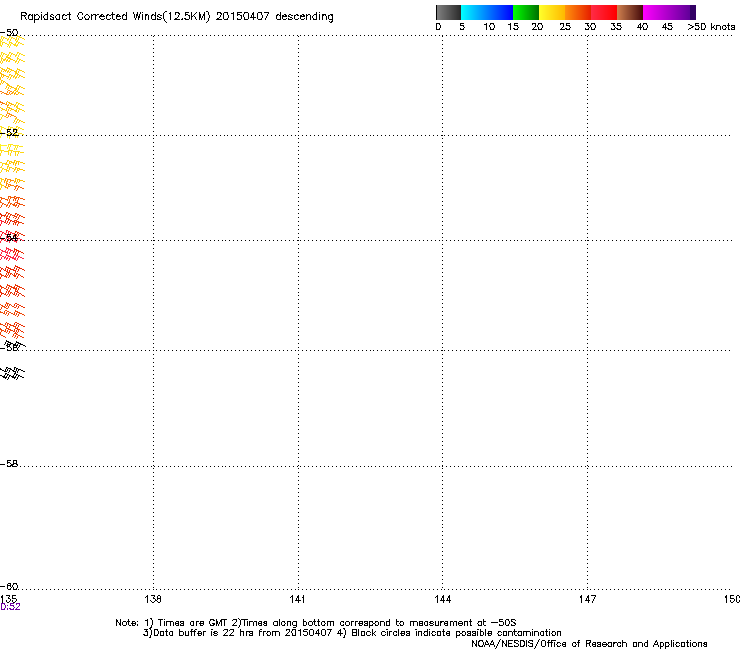Click the -58 latitude axis label
Image resolution: width=740 pixels, height=650 pixels.
(9, 464)
